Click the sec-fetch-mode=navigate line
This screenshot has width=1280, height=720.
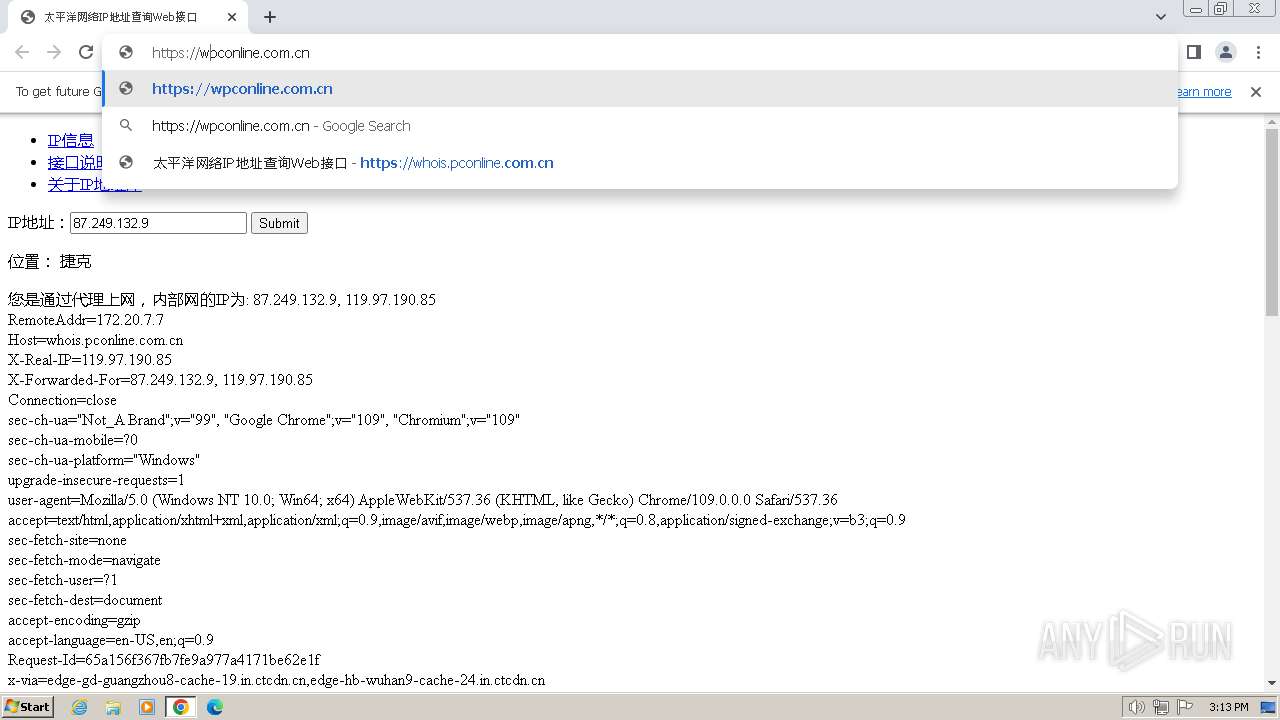[x=84, y=560]
